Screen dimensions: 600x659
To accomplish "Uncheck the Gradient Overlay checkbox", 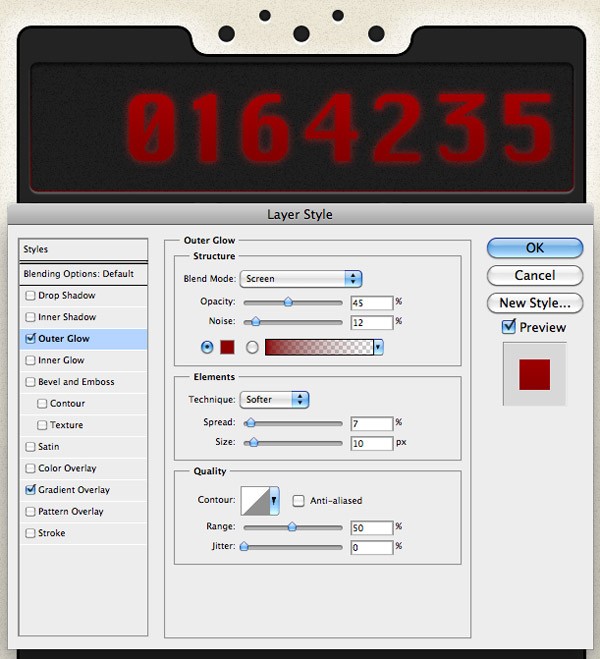I will tap(30, 490).
